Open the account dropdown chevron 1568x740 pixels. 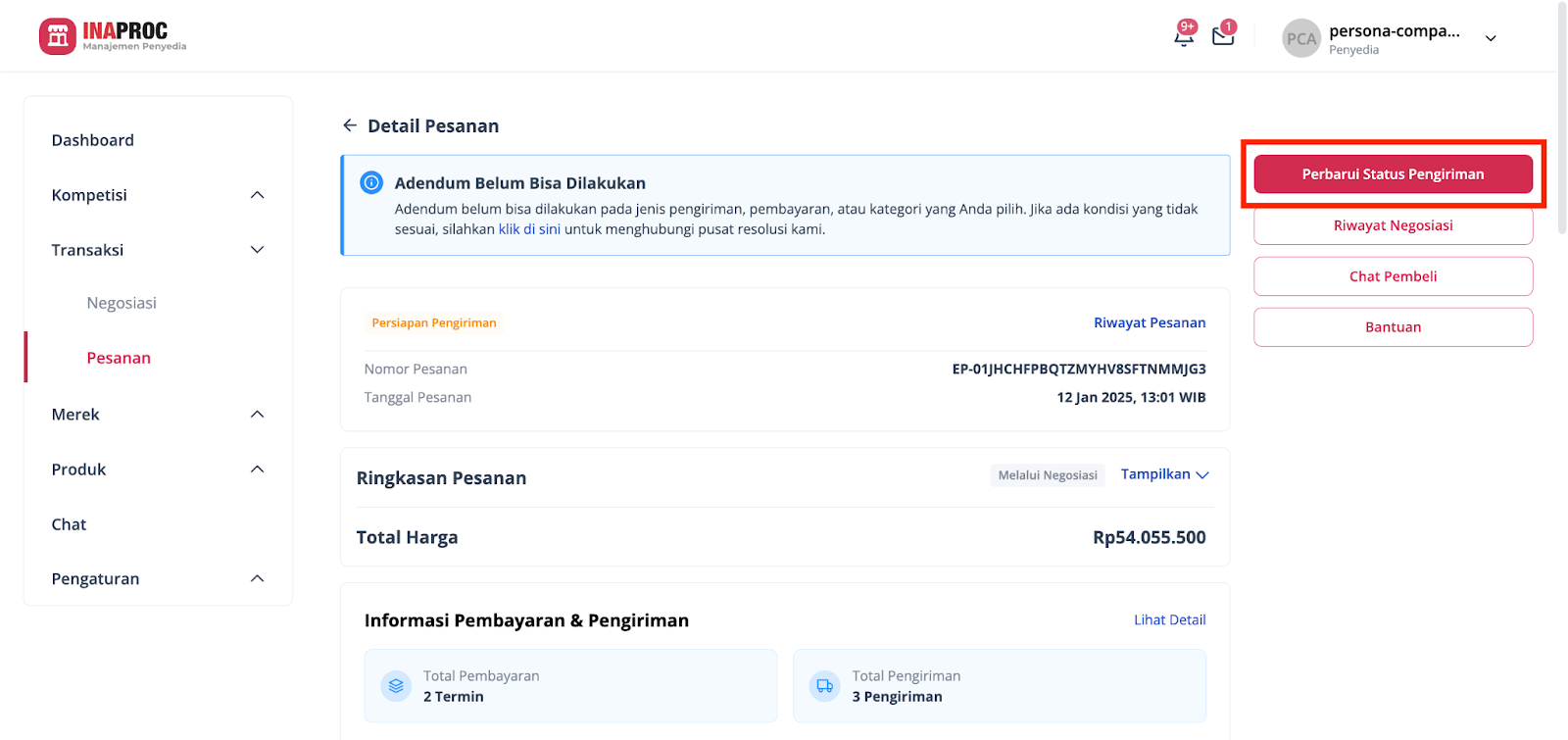1491,38
